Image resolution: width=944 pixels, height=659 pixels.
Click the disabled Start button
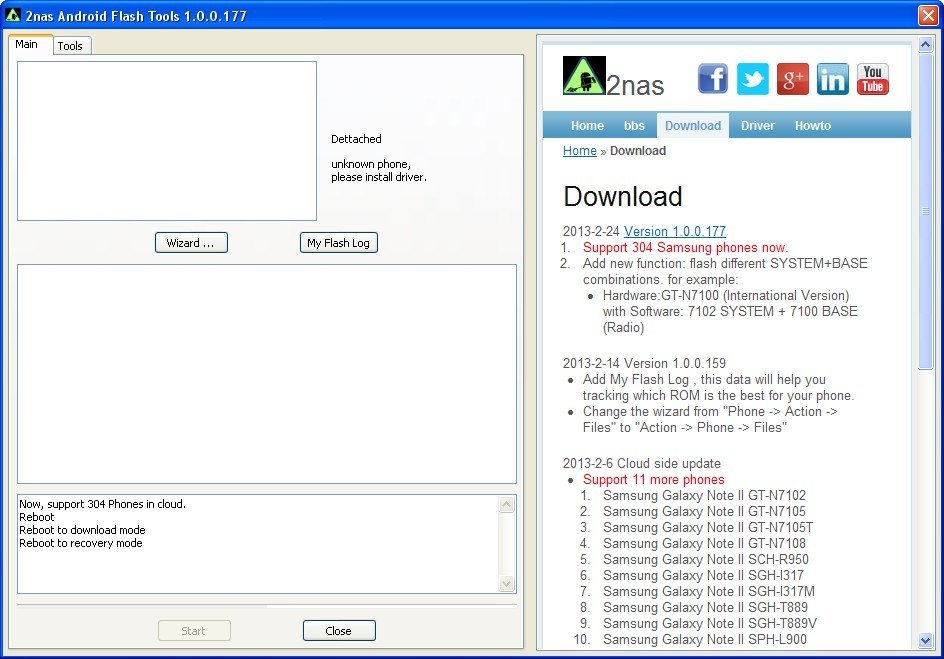pyautogui.click(x=194, y=631)
